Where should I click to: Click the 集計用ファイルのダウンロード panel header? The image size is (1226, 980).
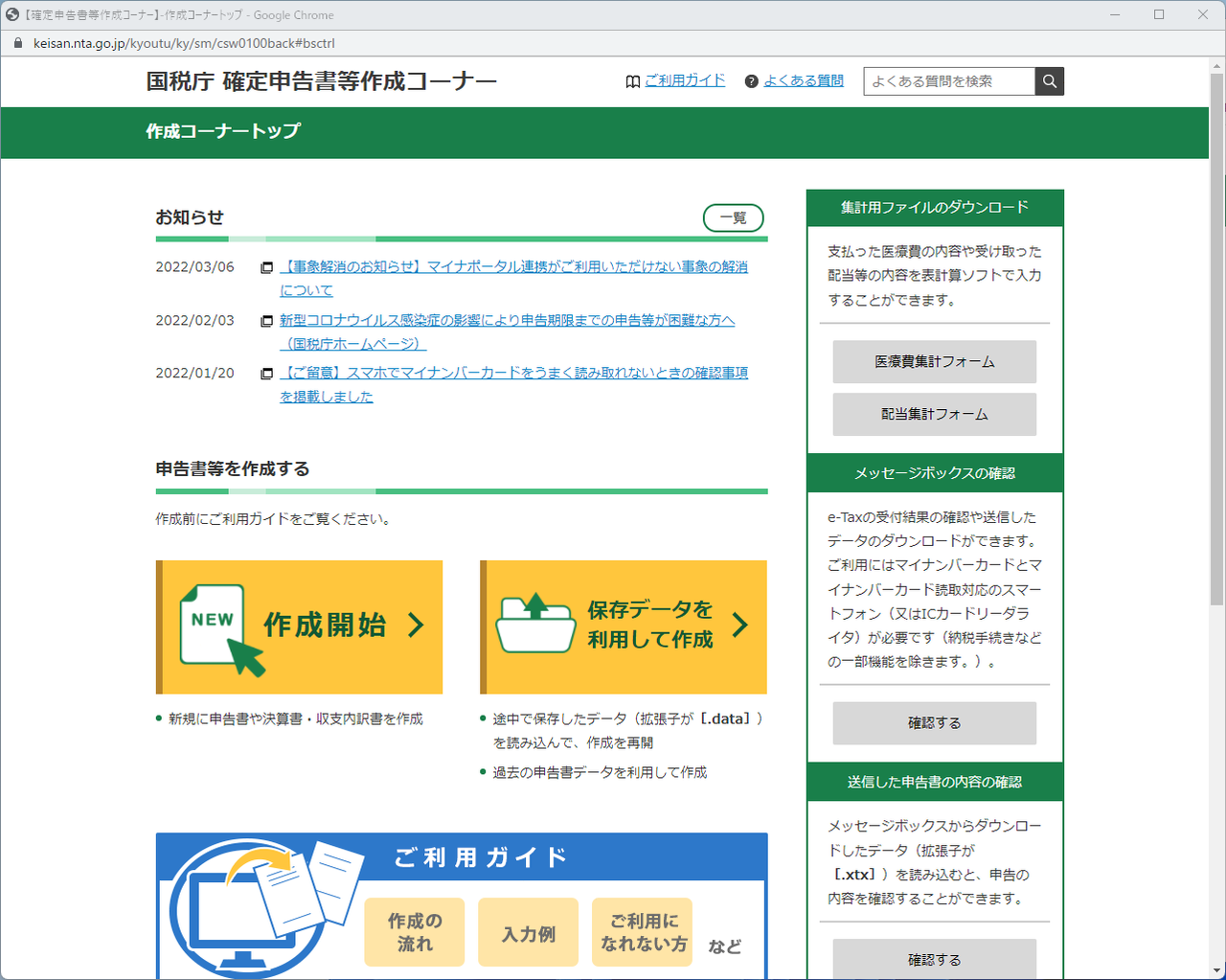pos(935,208)
